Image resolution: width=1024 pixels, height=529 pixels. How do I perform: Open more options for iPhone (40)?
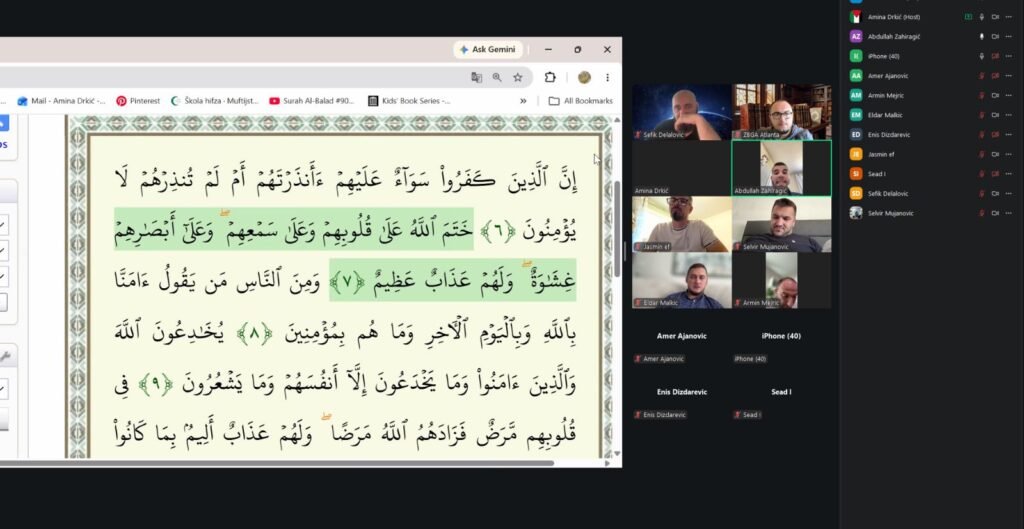tap(1009, 56)
